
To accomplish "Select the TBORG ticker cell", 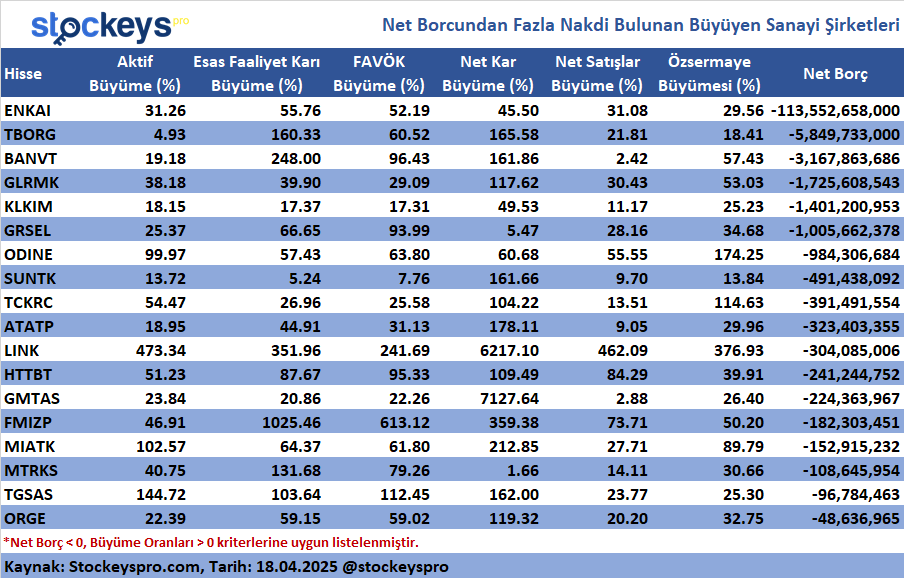I will (x=30, y=134).
